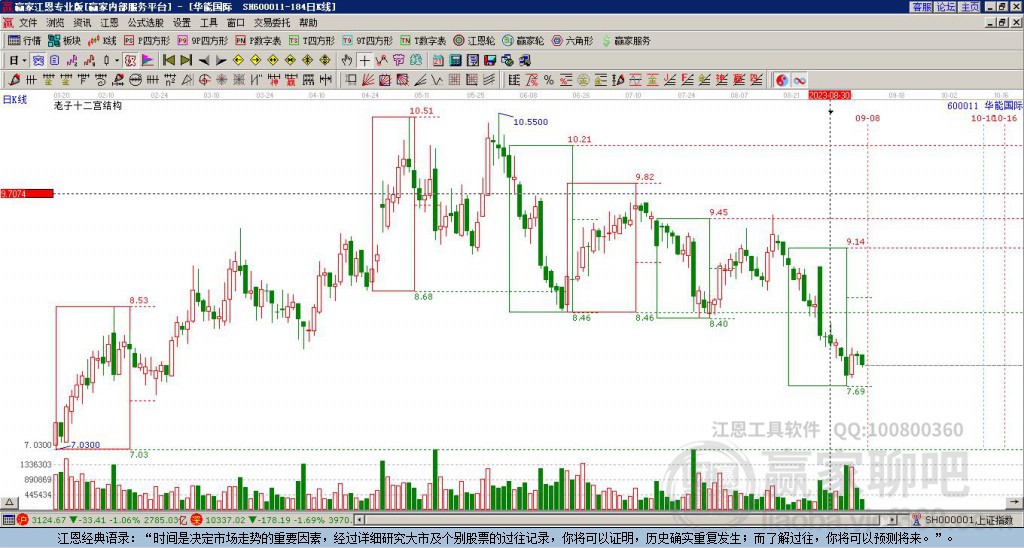1024x548 pixels.
Task: Open 赢家服务 service page
Action: point(626,40)
